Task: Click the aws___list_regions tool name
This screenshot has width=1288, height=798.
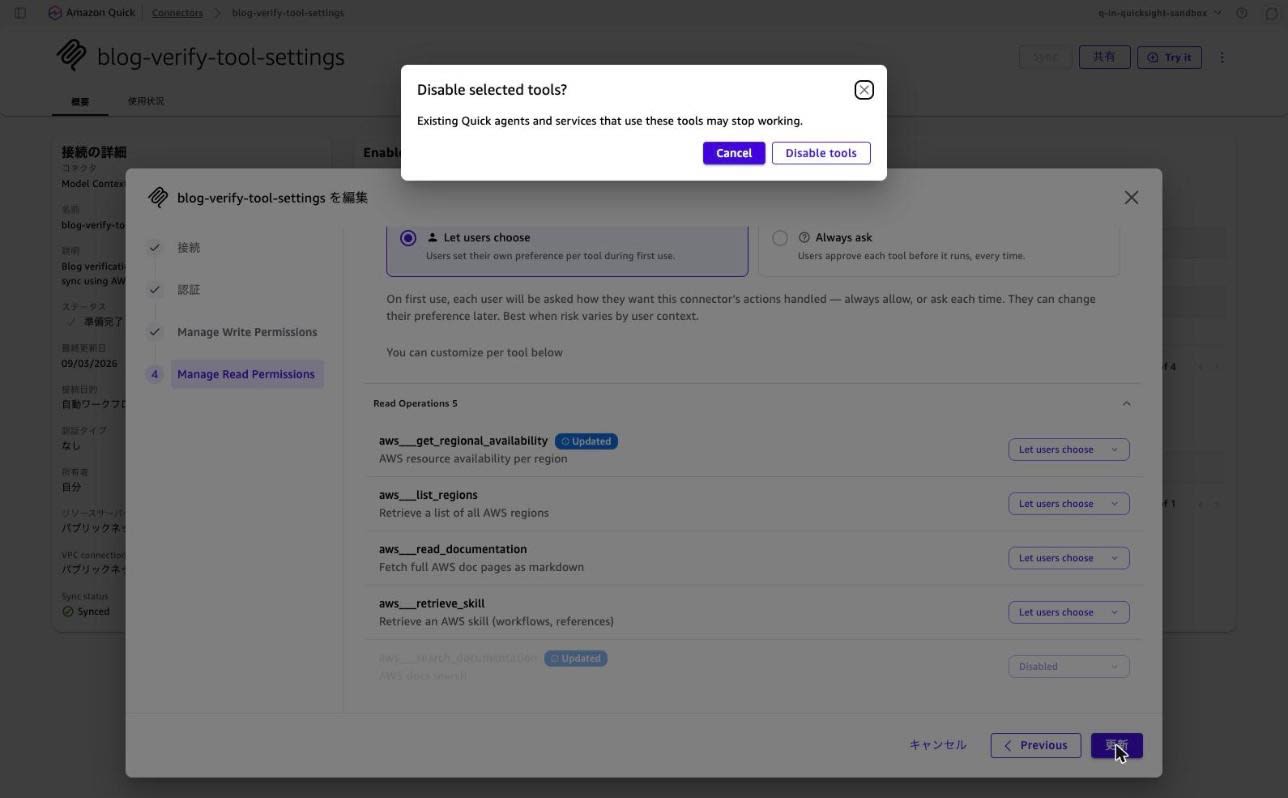Action: [428, 495]
